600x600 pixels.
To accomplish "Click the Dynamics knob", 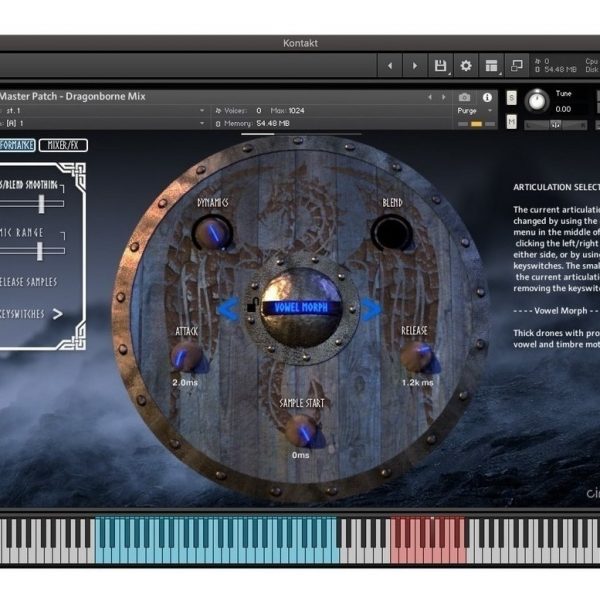I will pos(213,232).
